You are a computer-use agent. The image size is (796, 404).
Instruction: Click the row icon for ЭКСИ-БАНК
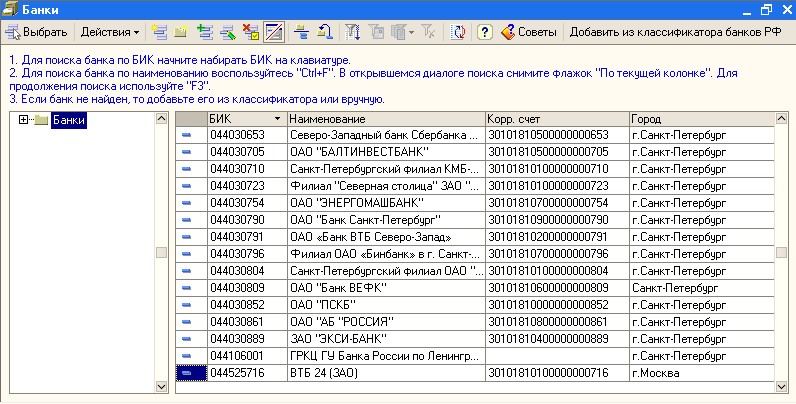[186, 339]
